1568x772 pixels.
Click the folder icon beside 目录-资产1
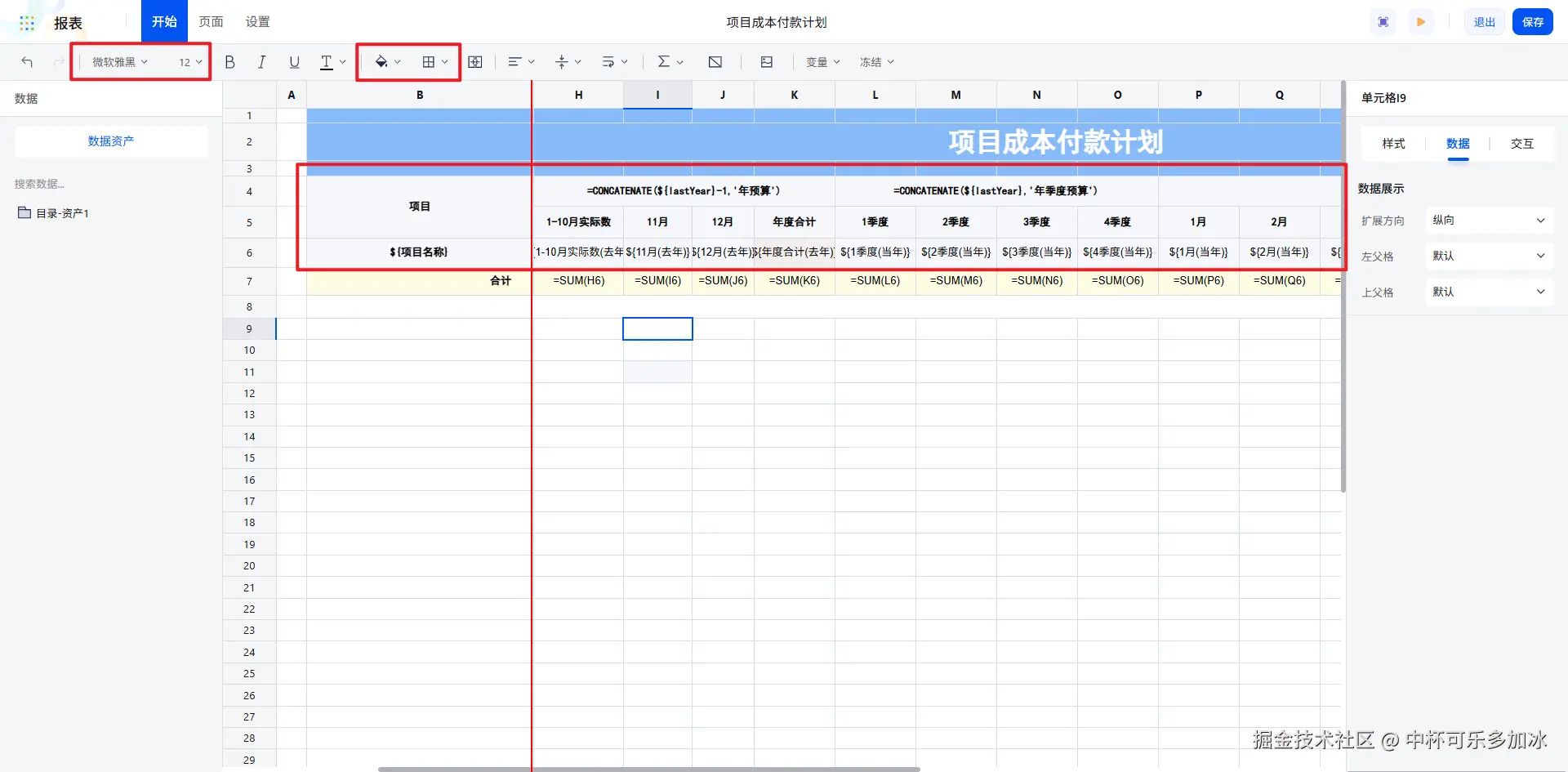tap(24, 213)
